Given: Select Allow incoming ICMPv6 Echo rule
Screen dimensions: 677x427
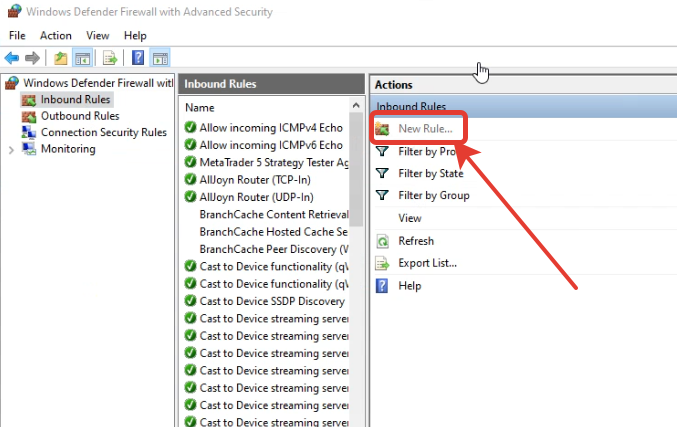Looking at the screenshot, I should (271, 145).
